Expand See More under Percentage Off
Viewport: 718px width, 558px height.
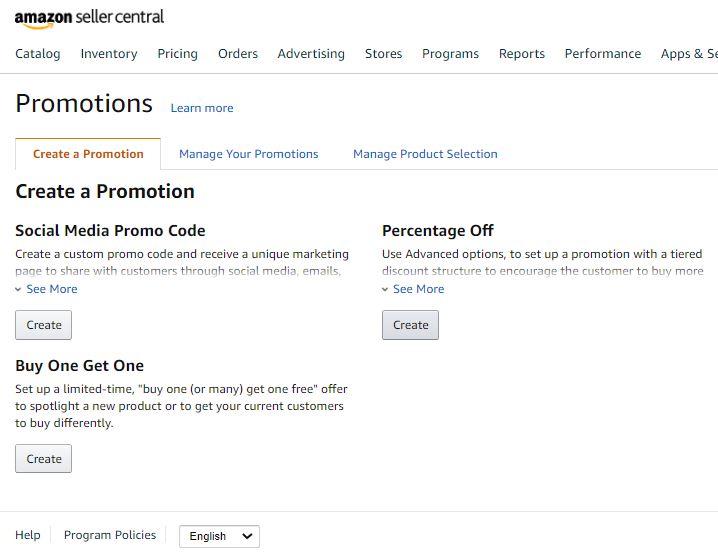tap(413, 289)
